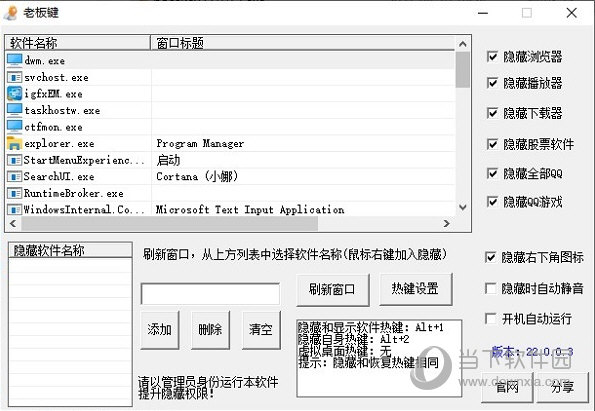The width and height of the screenshot is (595, 411).
Task: Click the list's scroll down arrow
Action: (x=463, y=207)
